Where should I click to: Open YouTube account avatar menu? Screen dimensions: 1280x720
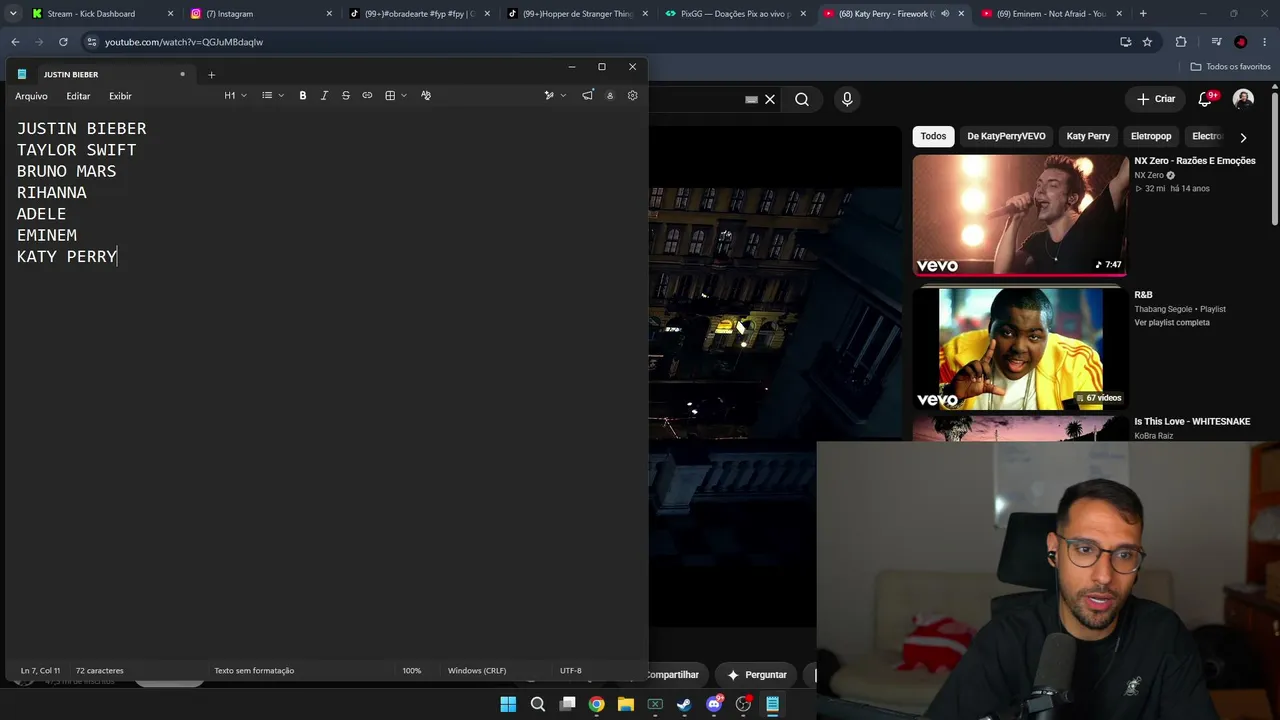click(1243, 99)
